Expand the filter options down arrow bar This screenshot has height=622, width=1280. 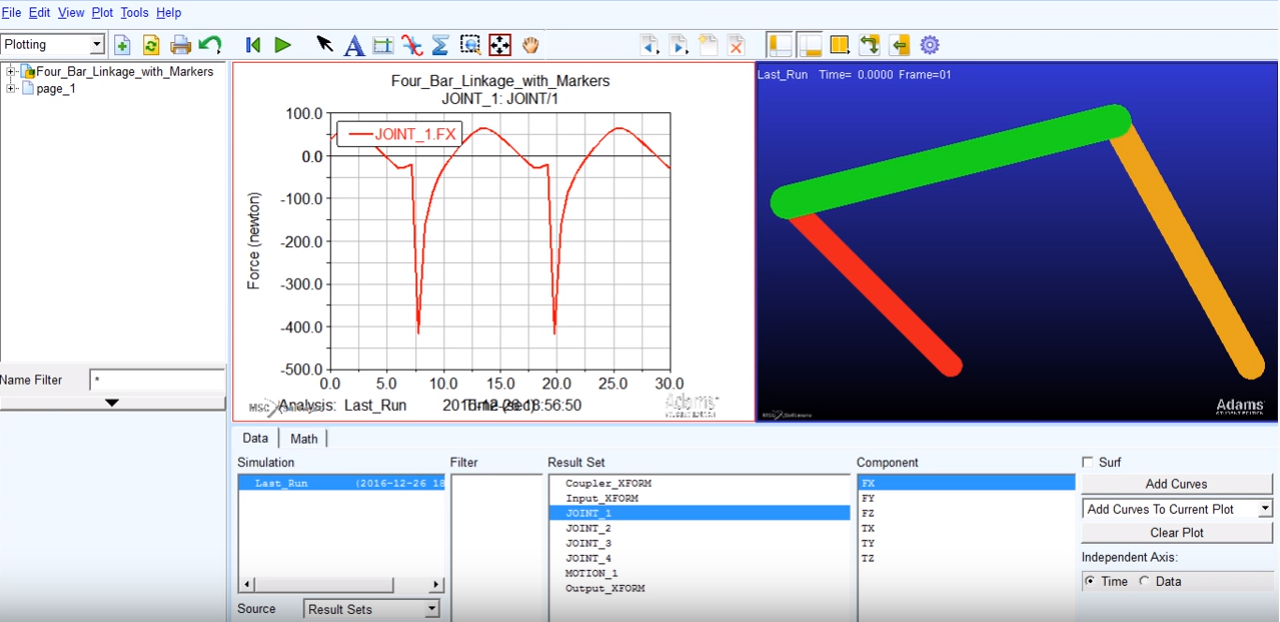coord(112,402)
